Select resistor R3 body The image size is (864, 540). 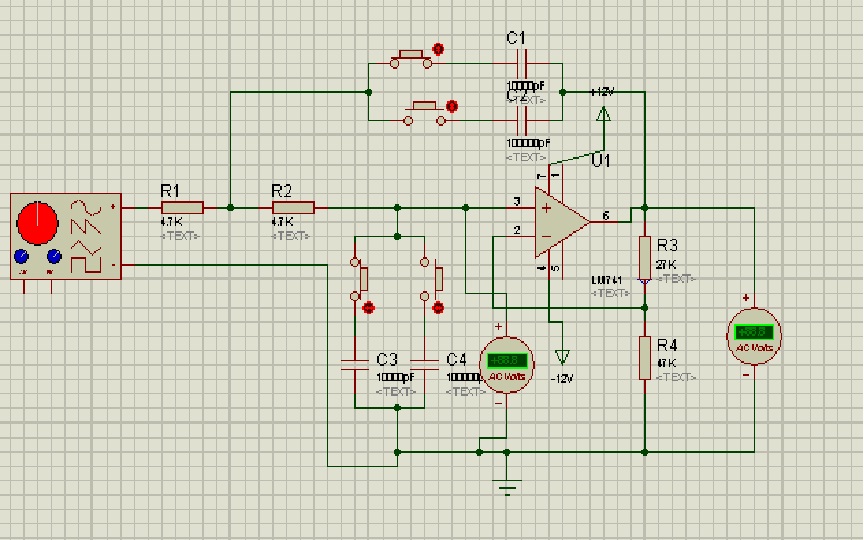pyautogui.click(x=645, y=258)
